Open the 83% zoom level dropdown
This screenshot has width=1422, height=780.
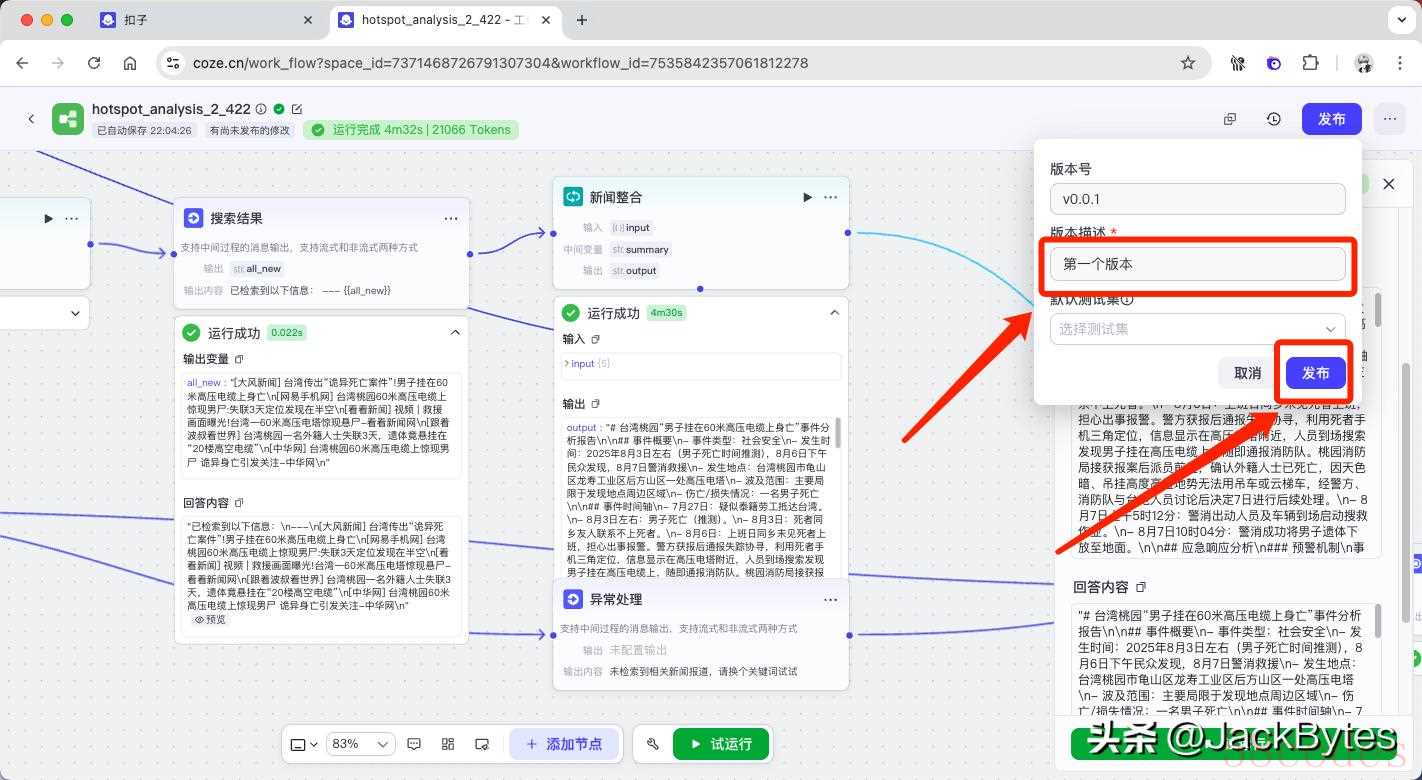(361, 744)
